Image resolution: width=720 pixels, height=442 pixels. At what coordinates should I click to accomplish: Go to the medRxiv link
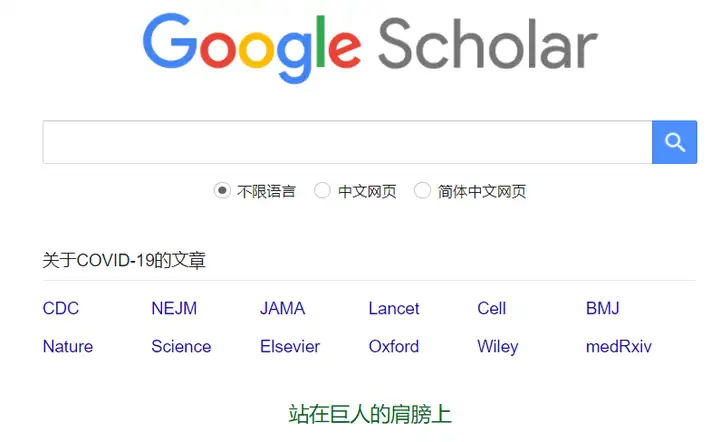click(619, 346)
